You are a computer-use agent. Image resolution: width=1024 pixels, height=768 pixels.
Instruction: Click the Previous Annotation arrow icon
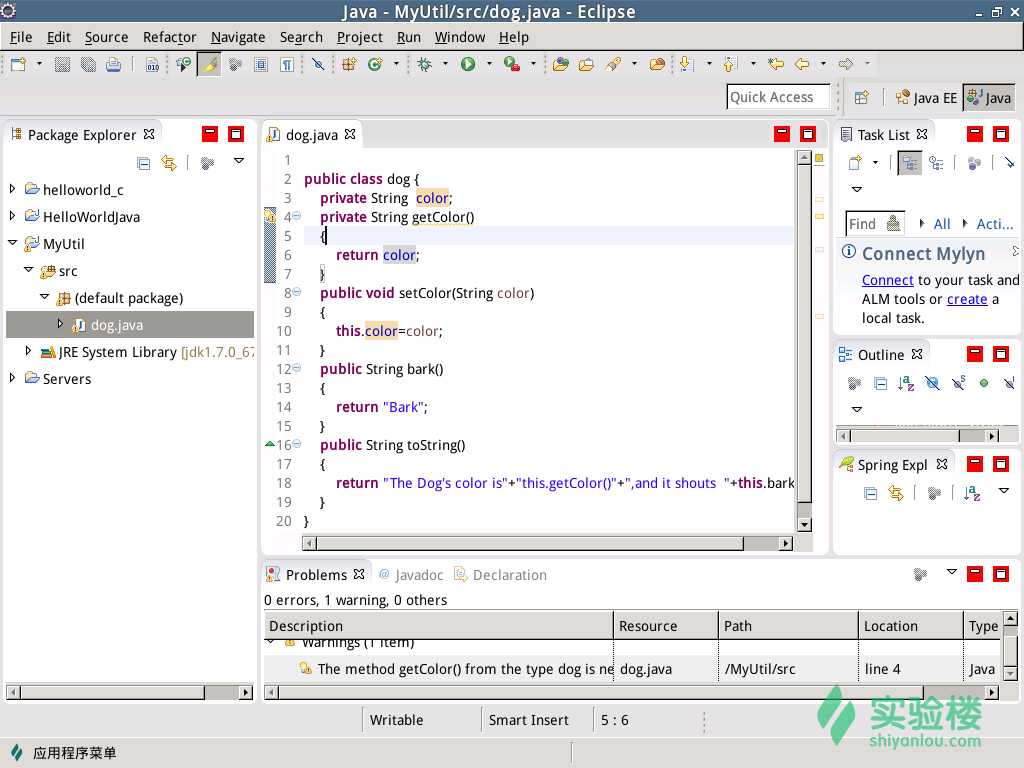[729, 64]
